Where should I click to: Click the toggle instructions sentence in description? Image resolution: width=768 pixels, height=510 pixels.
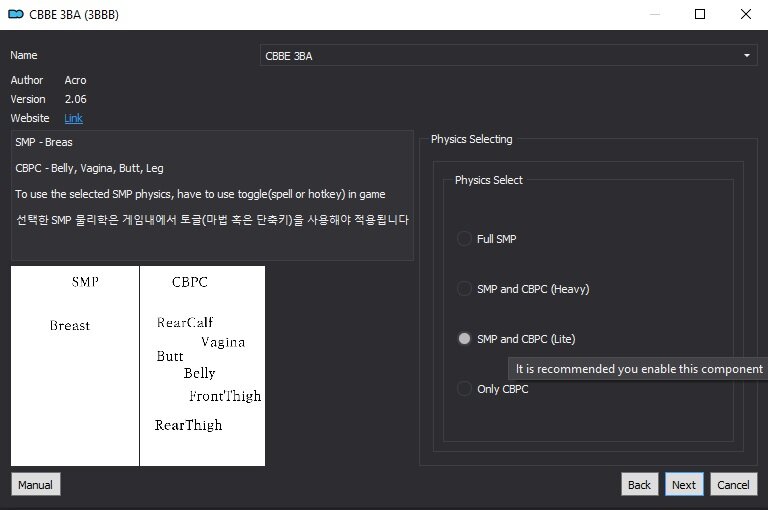[200, 194]
